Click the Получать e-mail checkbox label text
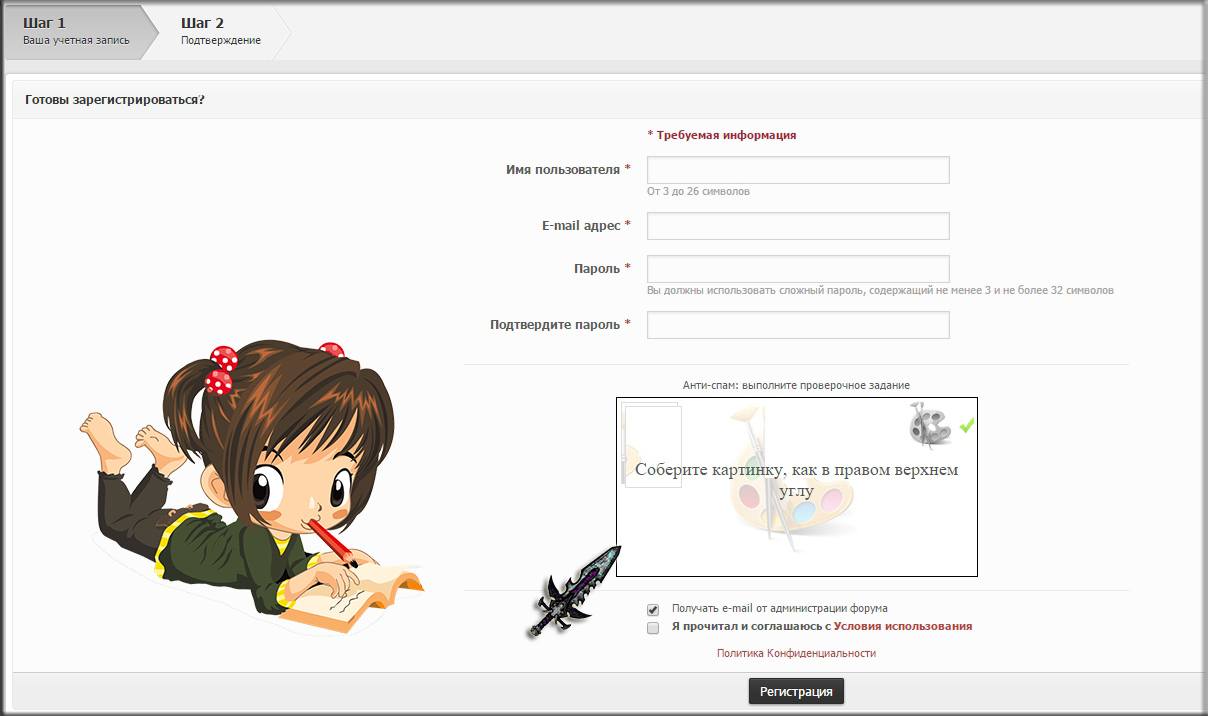 click(x=779, y=608)
